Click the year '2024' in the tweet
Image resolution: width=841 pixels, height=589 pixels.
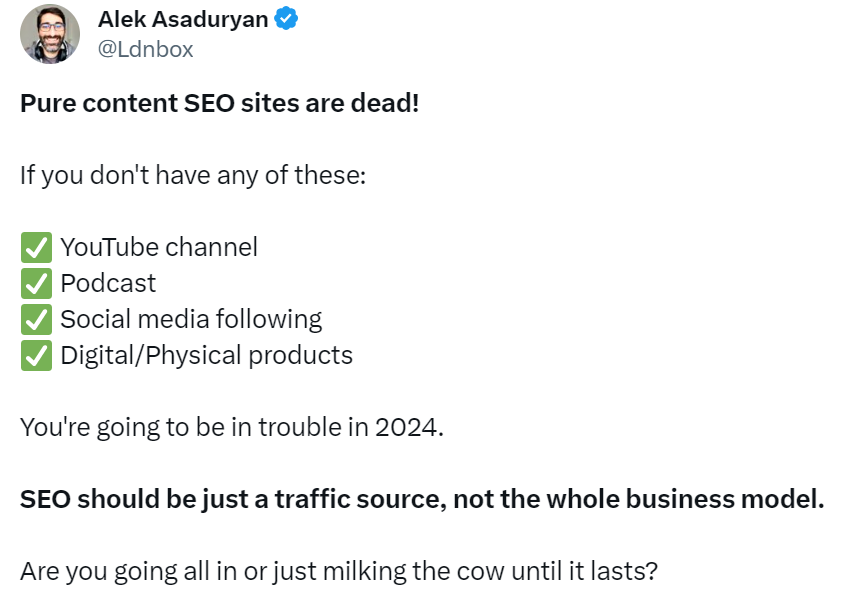406,427
